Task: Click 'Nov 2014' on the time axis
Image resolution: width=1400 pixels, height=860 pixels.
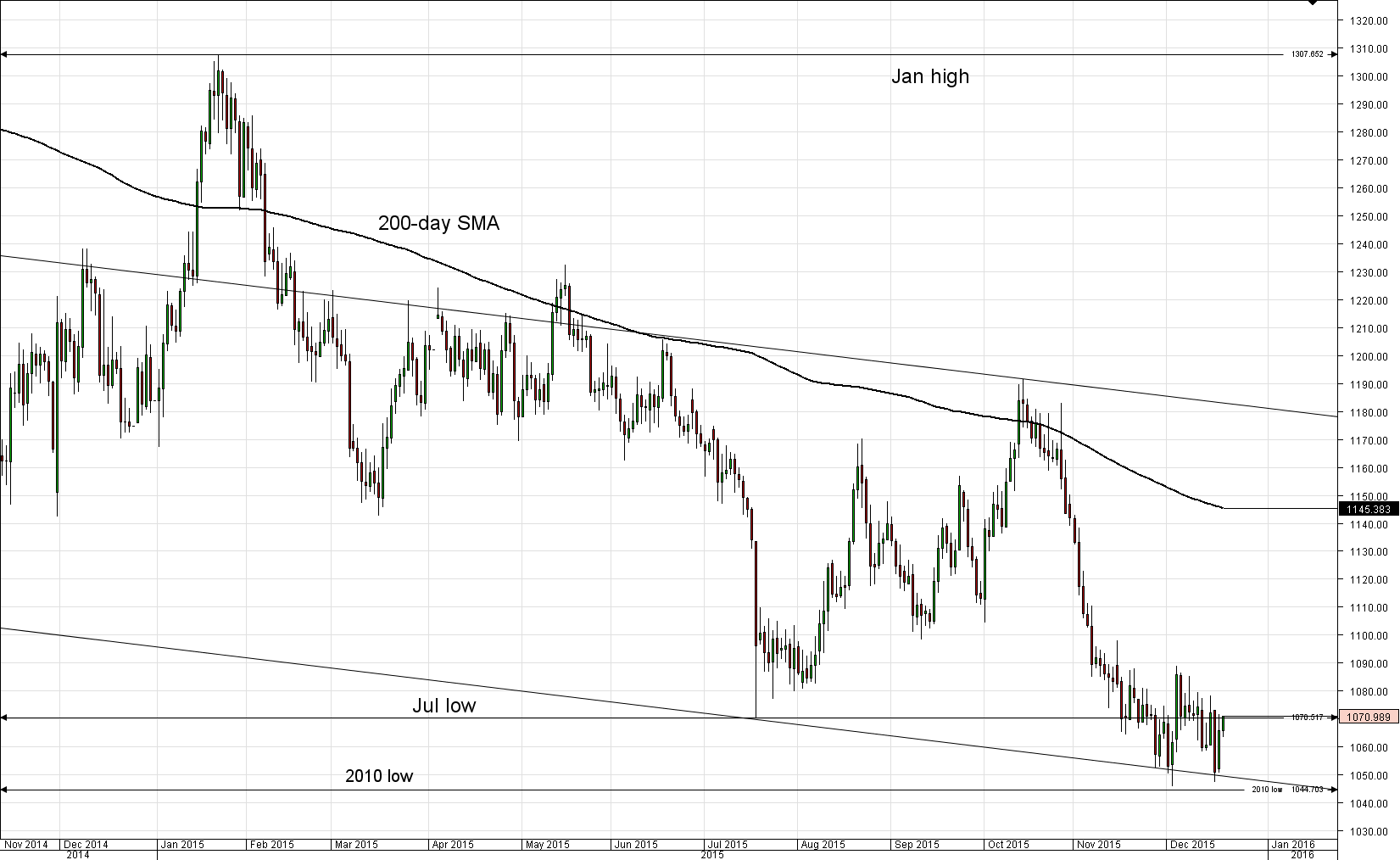Action: 25,845
